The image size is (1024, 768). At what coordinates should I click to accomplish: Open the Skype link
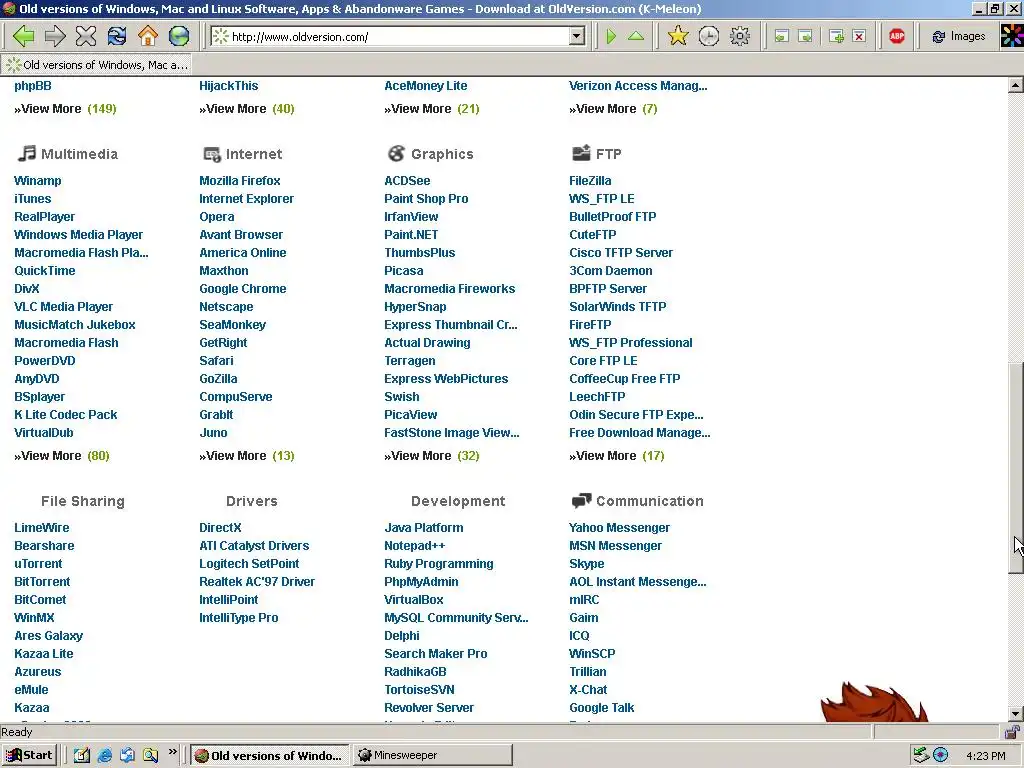tap(586, 564)
